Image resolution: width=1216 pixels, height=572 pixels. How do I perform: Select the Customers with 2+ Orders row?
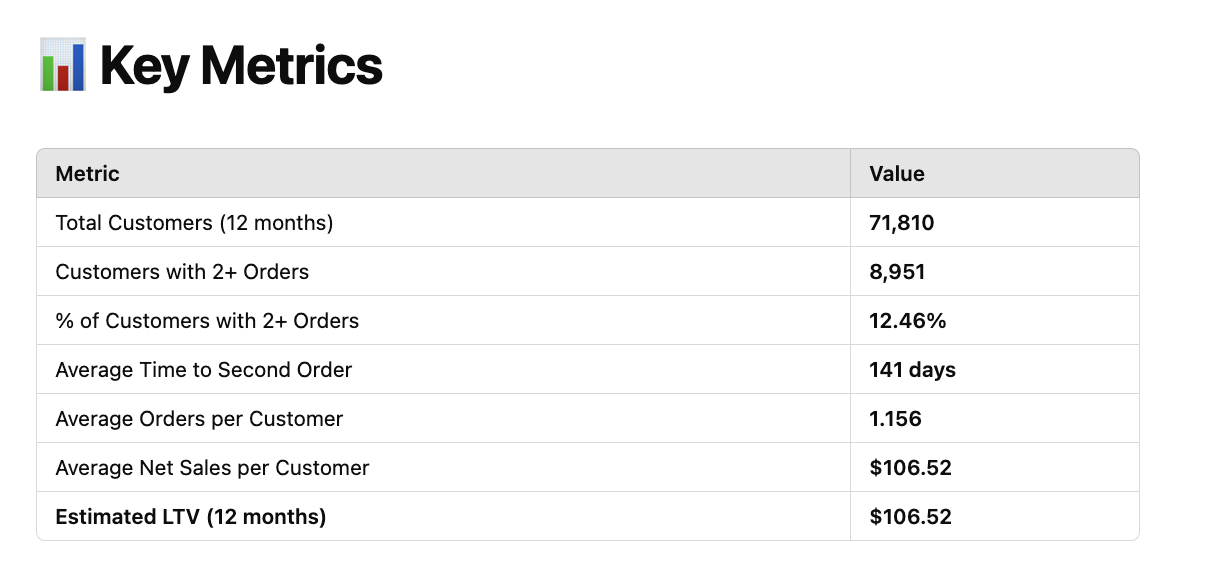(x=588, y=272)
